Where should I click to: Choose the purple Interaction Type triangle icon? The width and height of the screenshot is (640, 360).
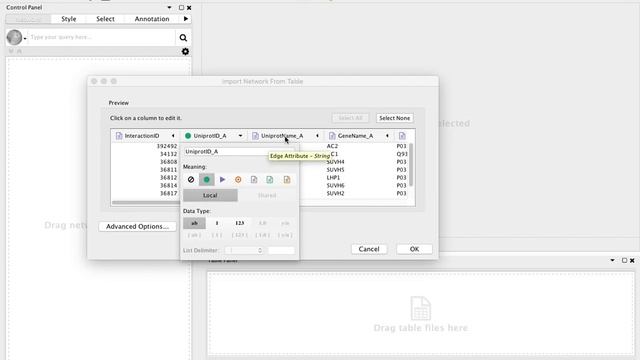222,180
